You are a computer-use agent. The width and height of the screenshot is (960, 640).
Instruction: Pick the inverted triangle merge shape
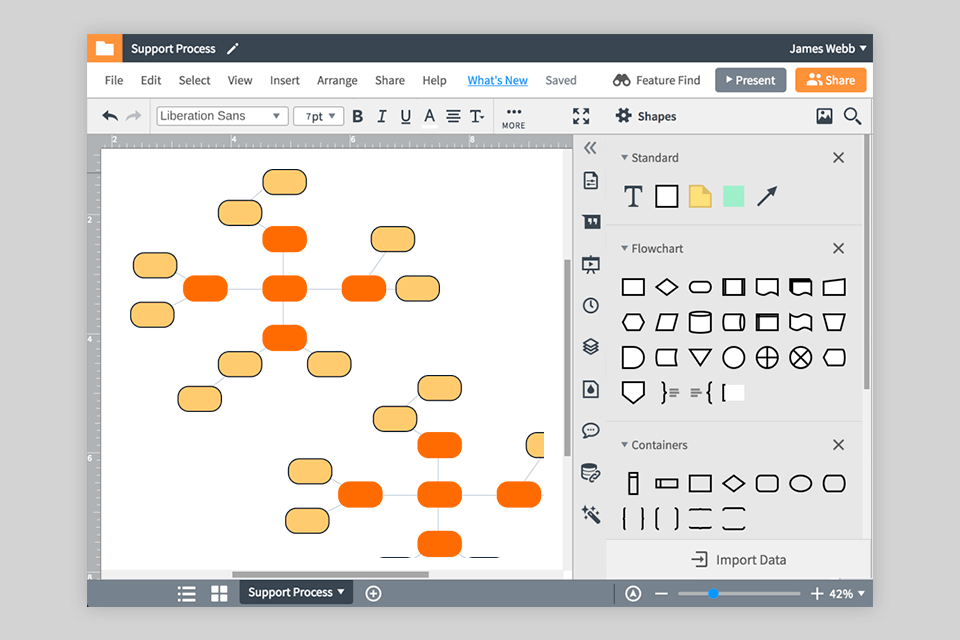[x=700, y=357]
